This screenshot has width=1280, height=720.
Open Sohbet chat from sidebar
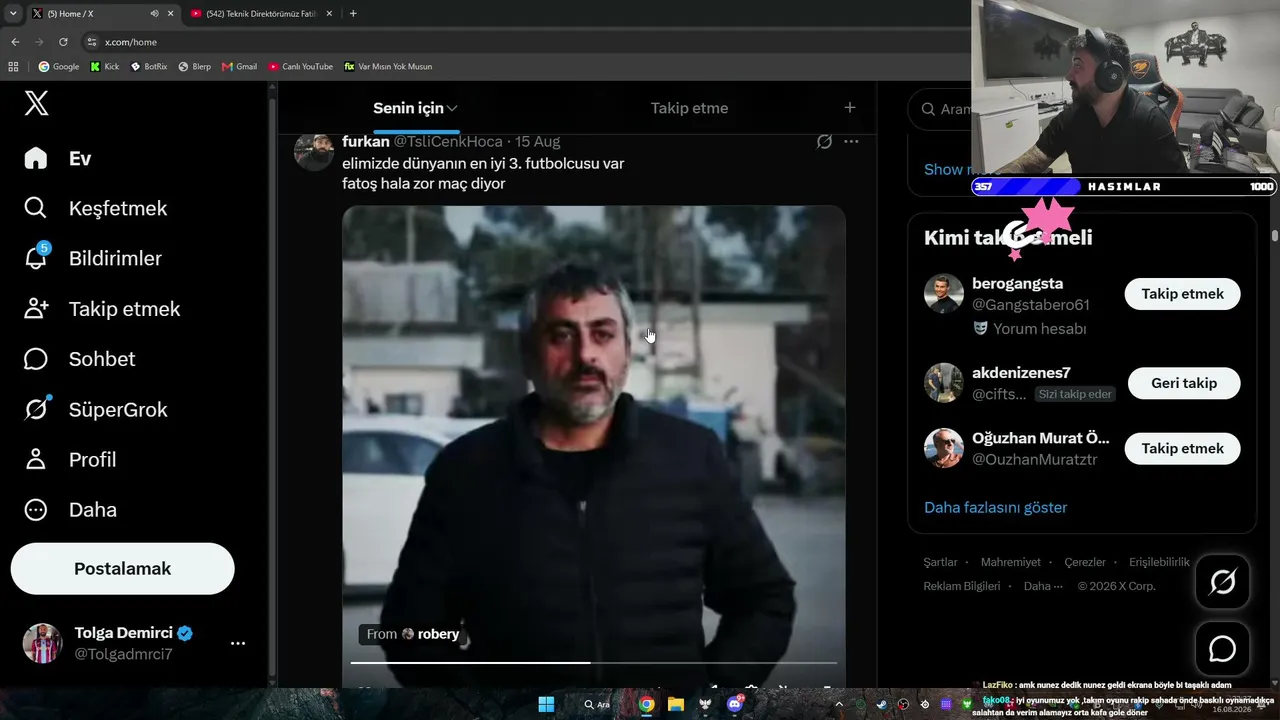(x=79, y=359)
